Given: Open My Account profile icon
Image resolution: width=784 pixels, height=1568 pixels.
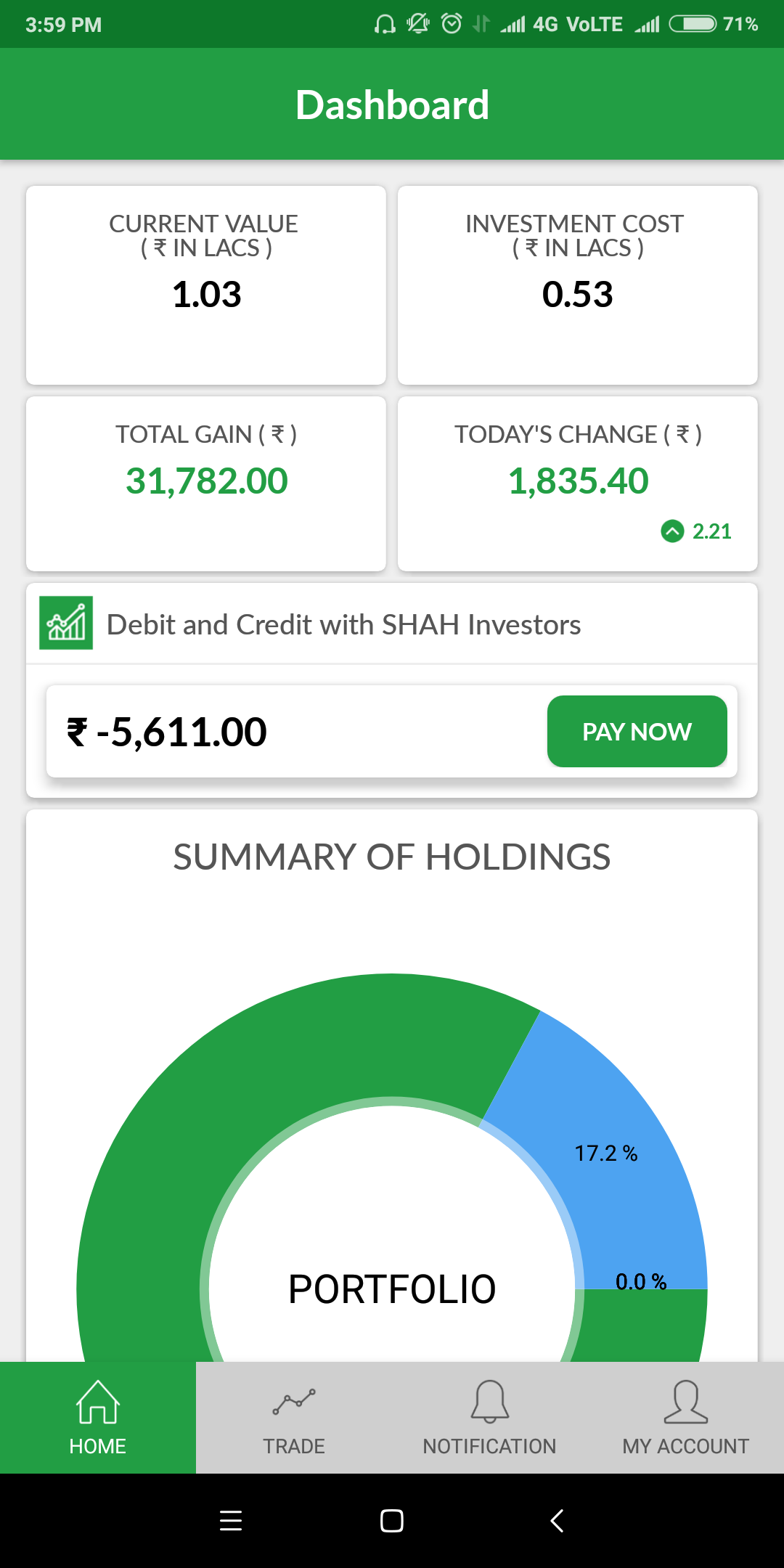Looking at the screenshot, I should coord(686,1402).
